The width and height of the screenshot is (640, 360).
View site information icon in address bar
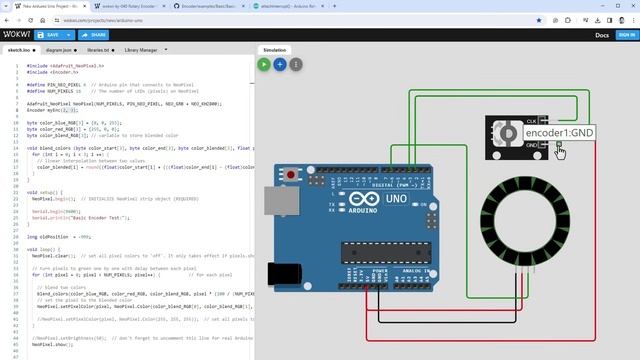click(x=57, y=20)
